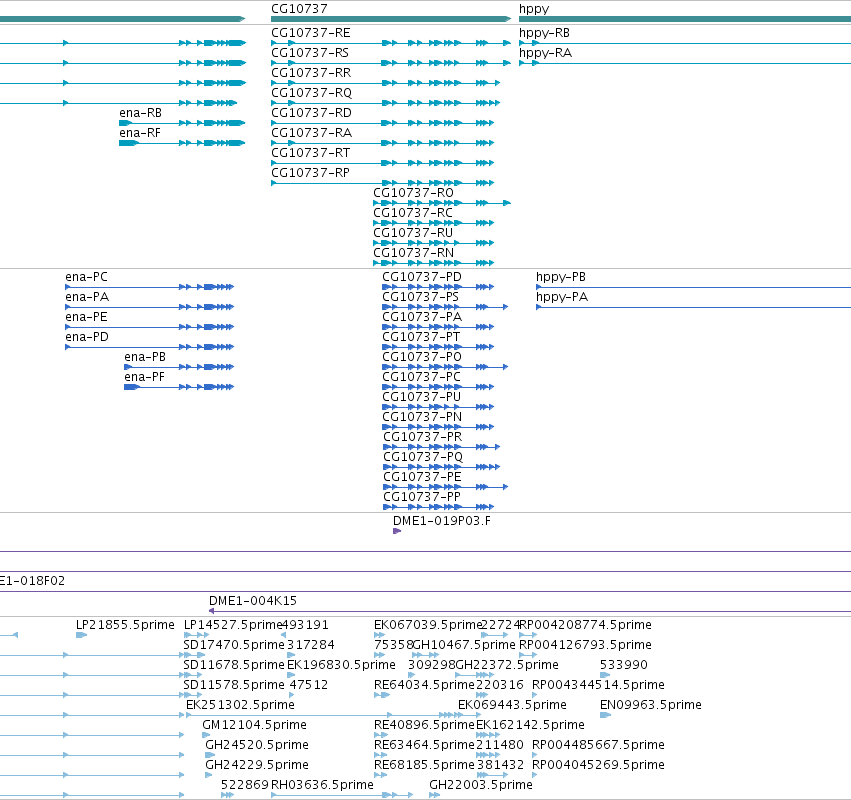Select protein label CG10737-PC
Screen dimensions: 851x800
tap(421, 377)
